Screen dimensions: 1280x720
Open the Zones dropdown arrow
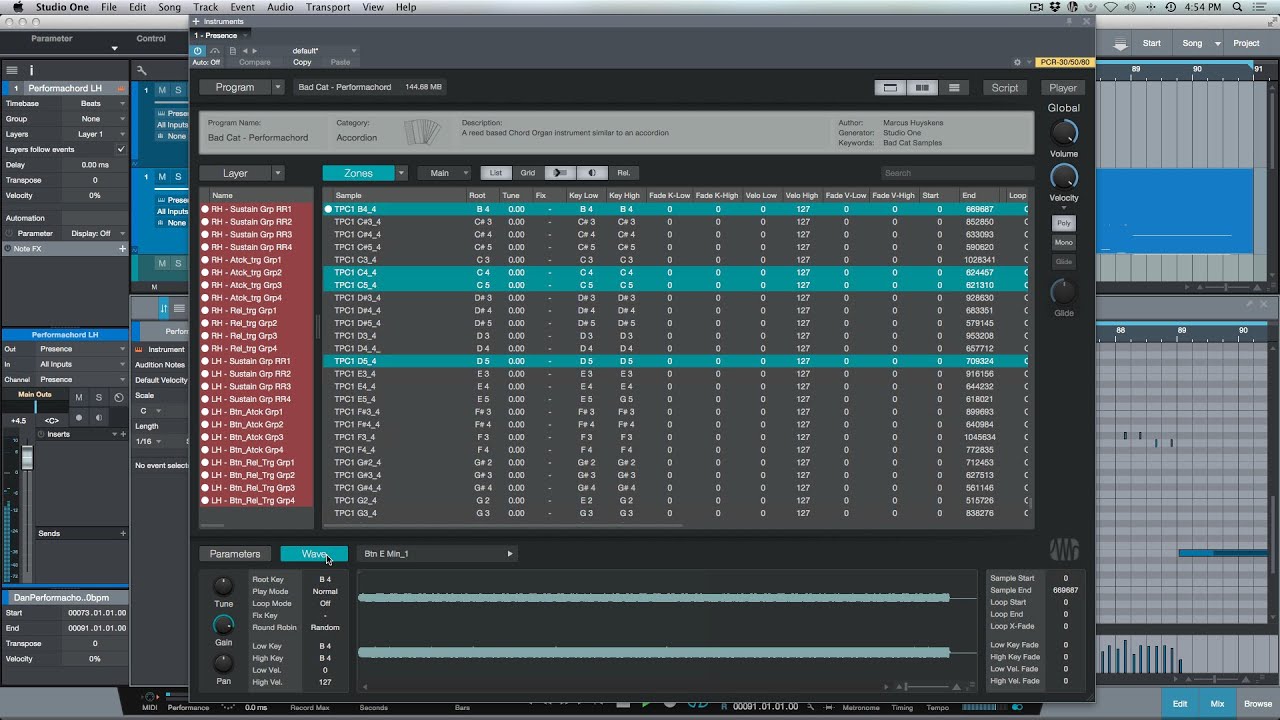[401, 173]
